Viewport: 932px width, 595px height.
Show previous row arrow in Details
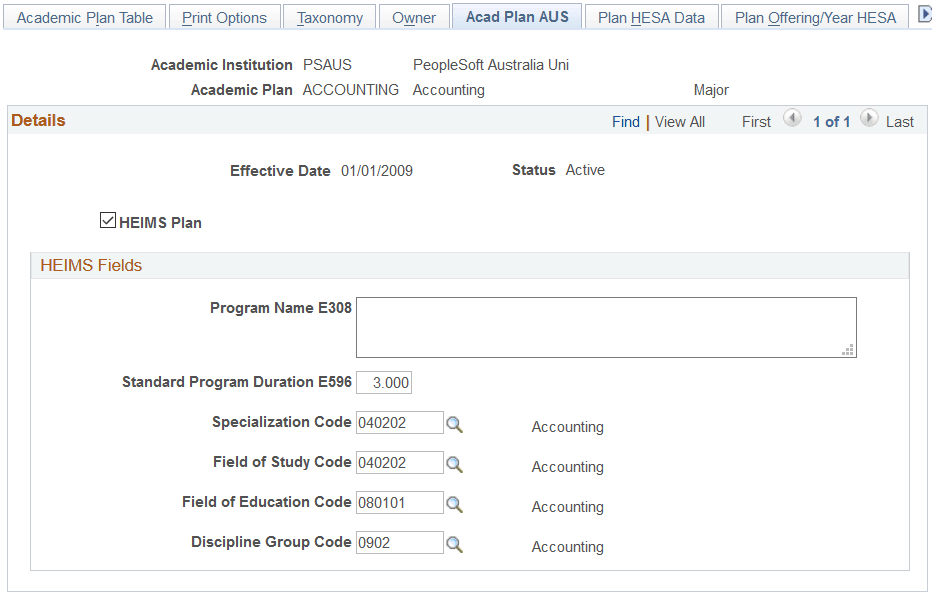pyautogui.click(x=792, y=118)
